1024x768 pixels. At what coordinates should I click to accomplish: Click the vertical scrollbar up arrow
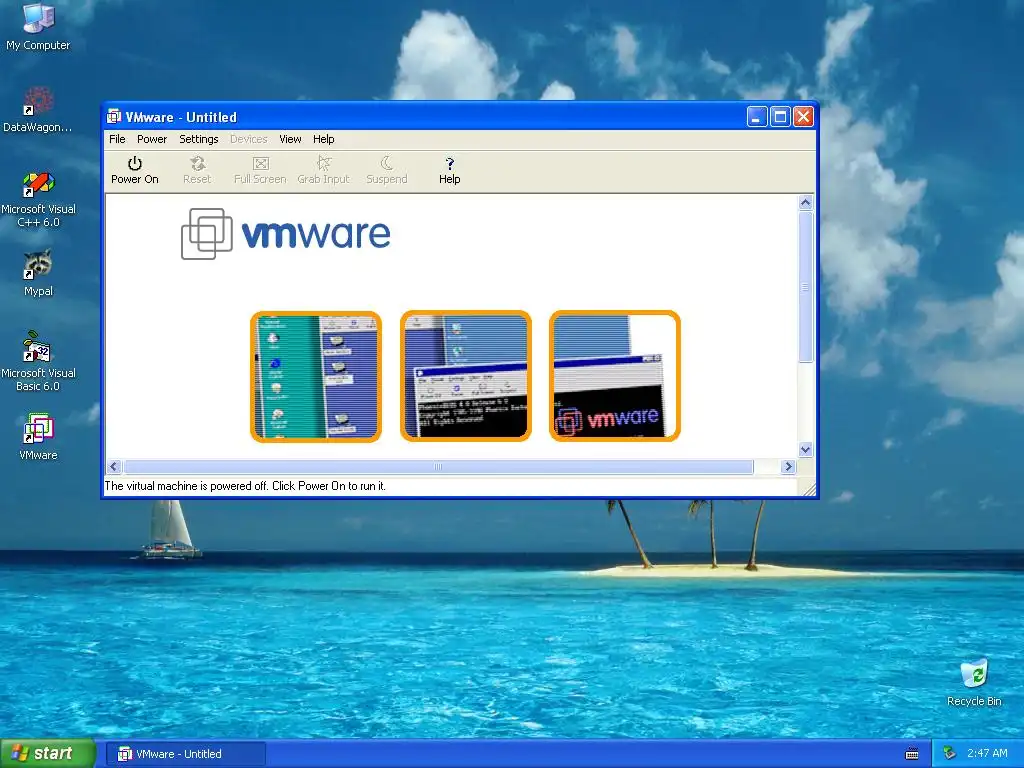(805, 202)
